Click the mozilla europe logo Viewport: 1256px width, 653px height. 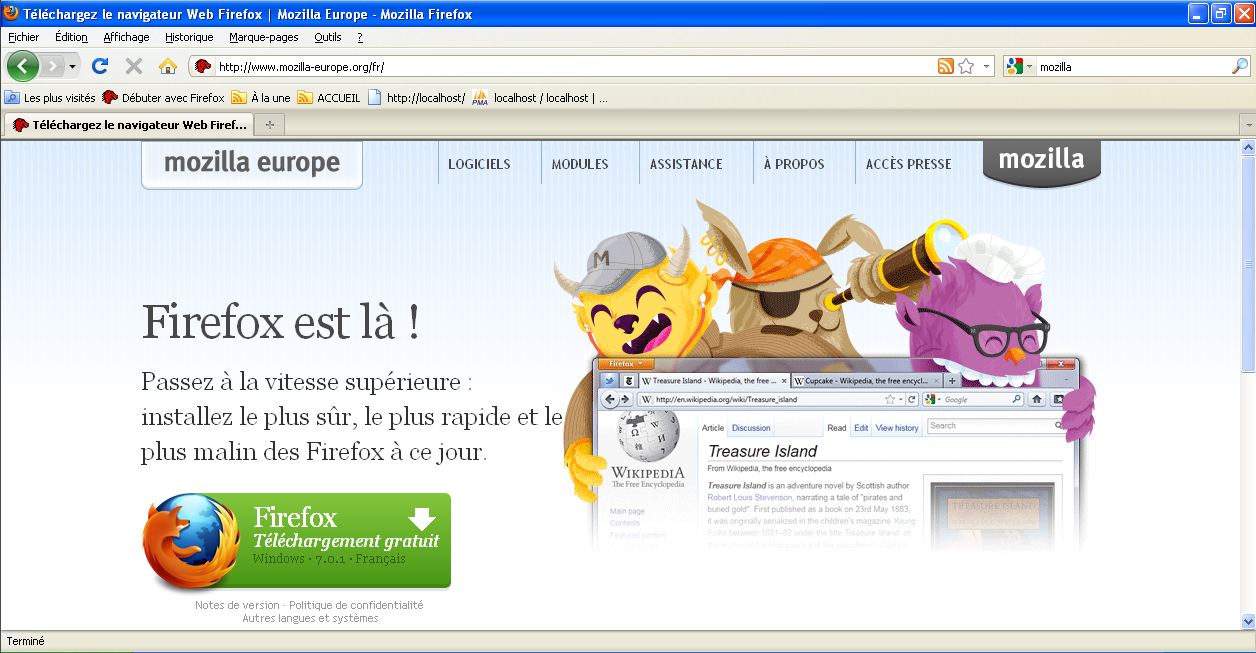(x=252, y=164)
